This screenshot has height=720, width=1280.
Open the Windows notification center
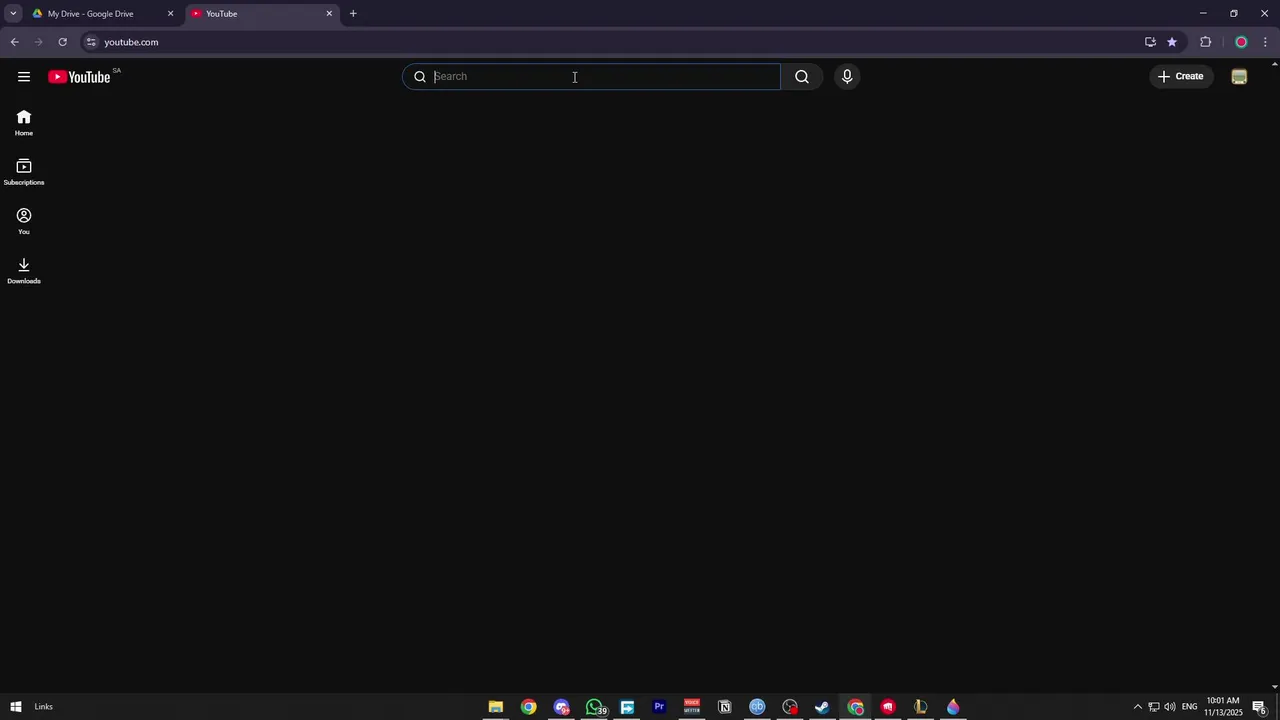click(x=1260, y=707)
